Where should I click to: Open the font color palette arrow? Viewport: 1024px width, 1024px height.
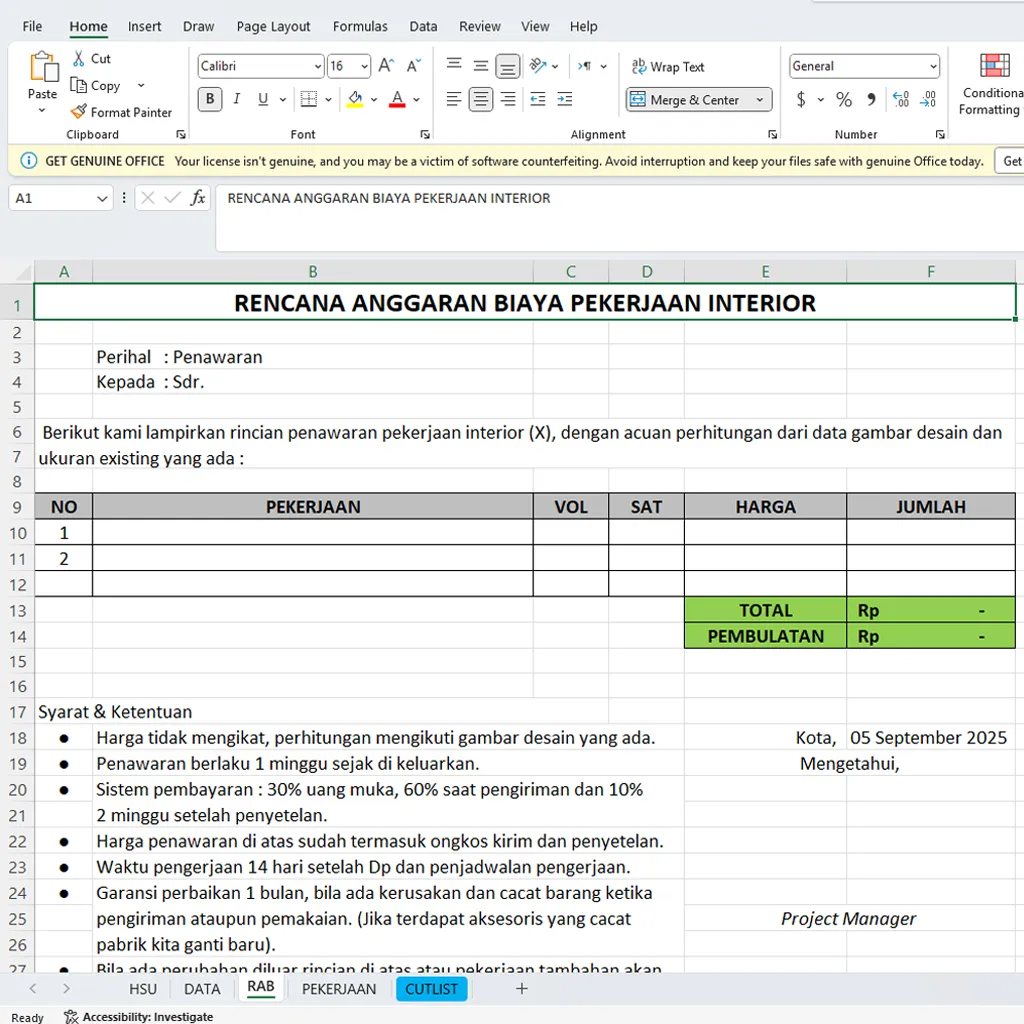point(416,99)
